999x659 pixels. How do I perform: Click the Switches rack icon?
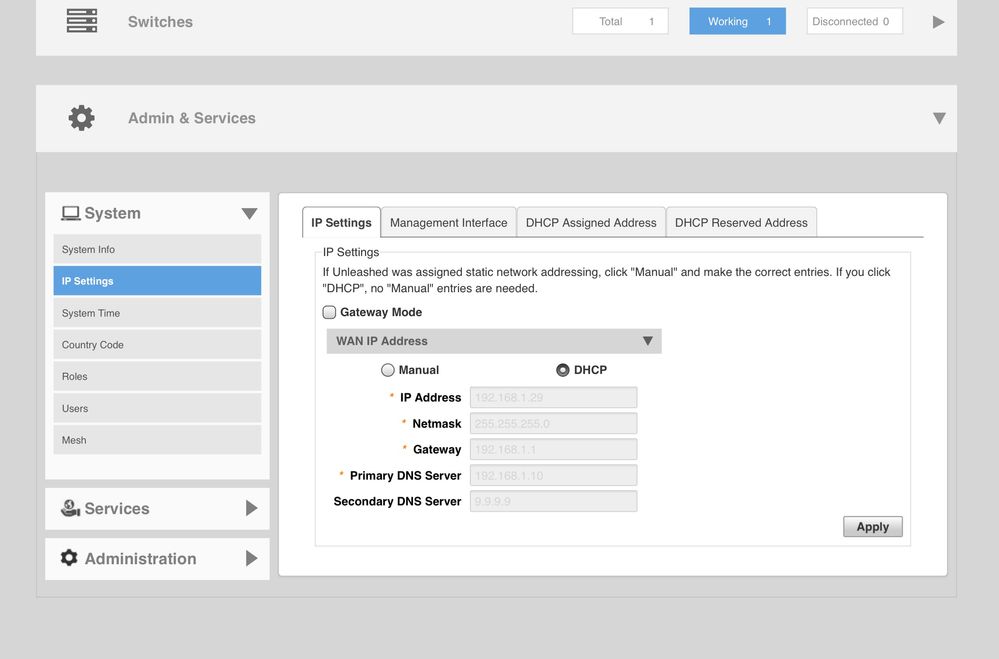point(82,21)
